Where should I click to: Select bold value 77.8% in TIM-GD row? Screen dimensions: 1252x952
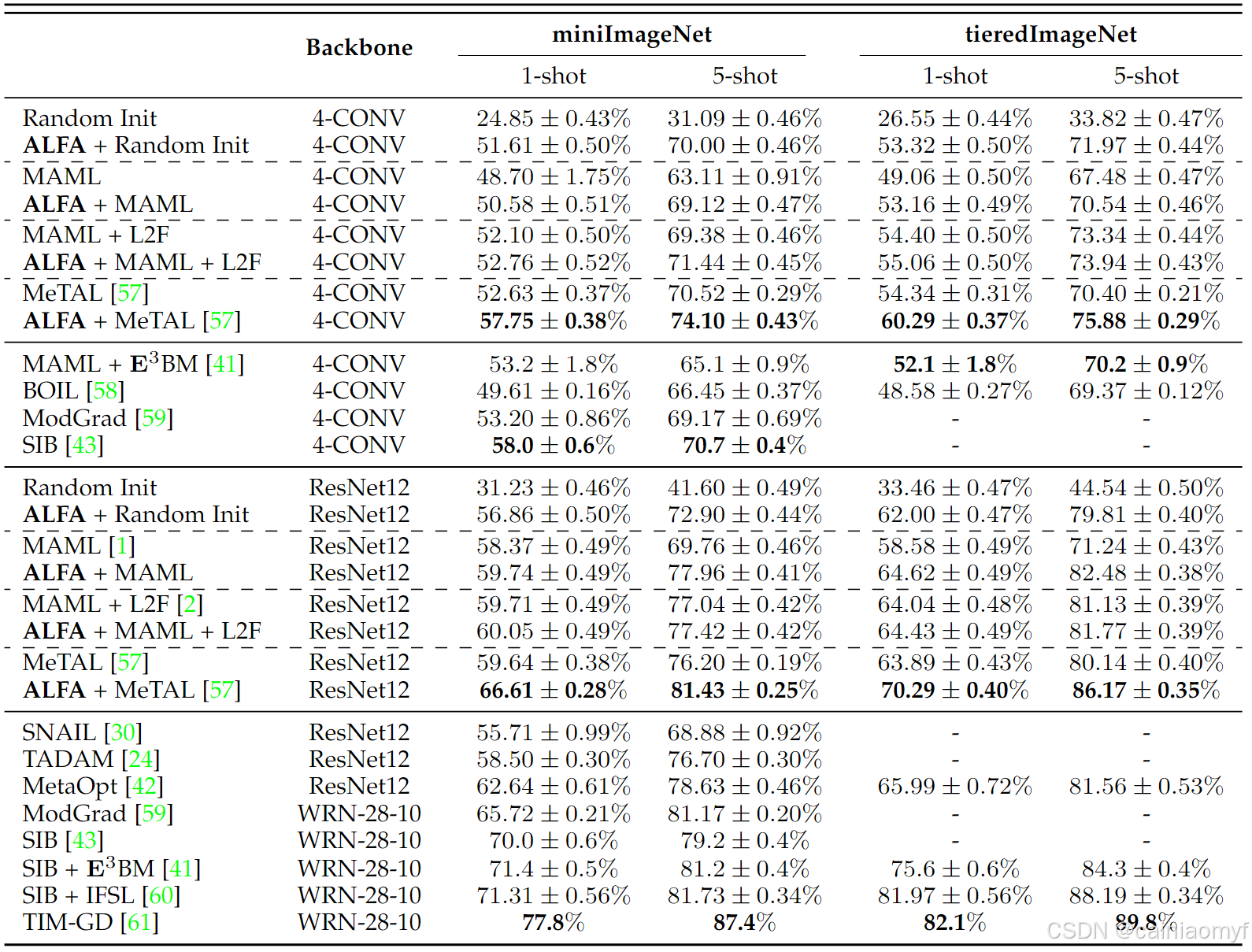tap(554, 923)
